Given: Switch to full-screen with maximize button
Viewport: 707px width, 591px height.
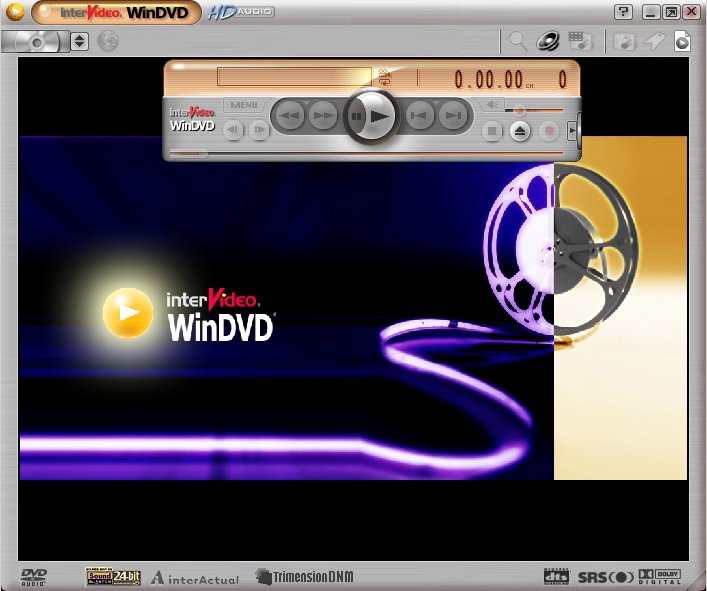Looking at the screenshot, I should (671, 12).
